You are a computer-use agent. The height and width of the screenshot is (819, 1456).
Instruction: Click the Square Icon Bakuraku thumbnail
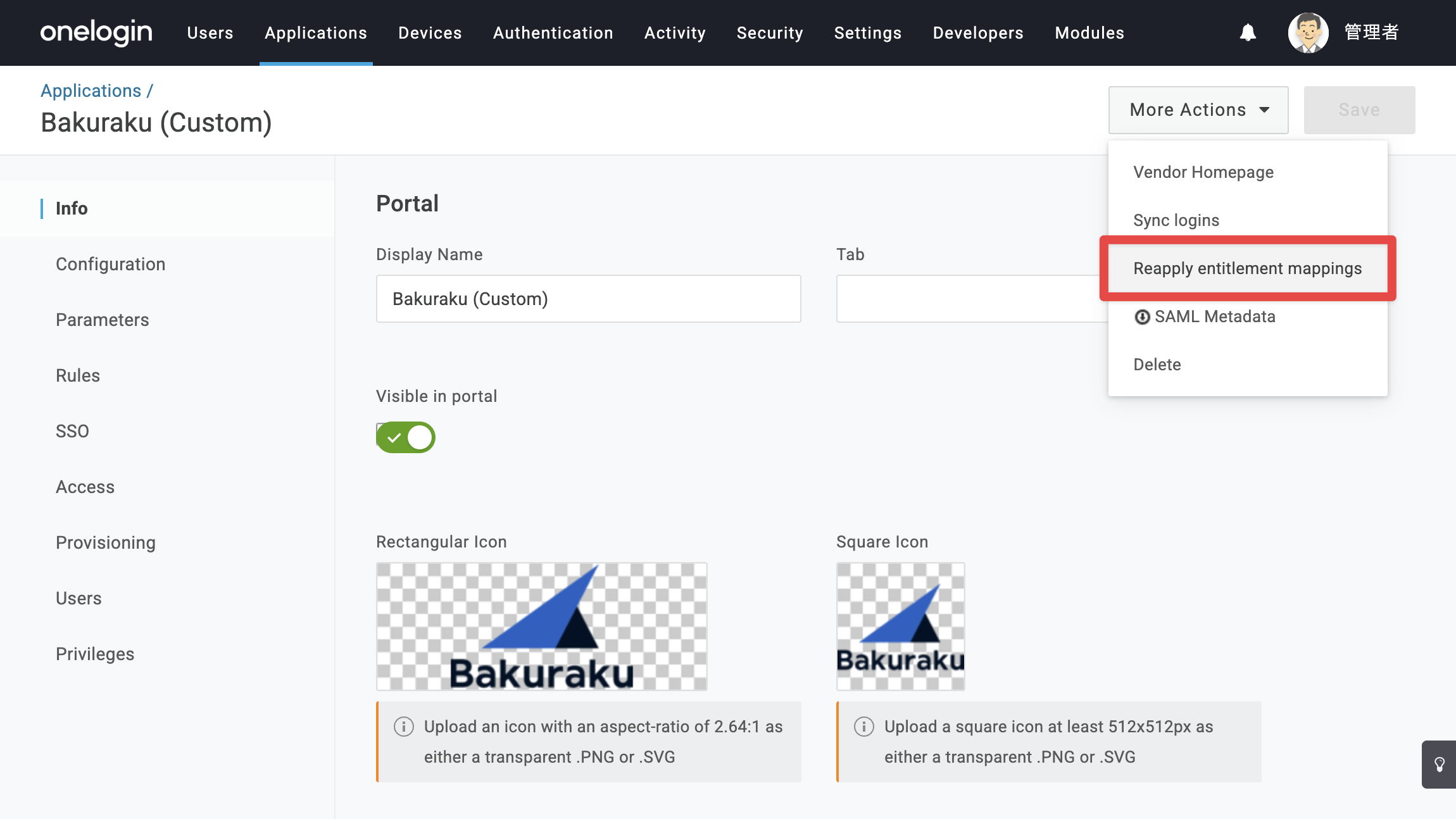pyautogui.click(x=901, y=627)
